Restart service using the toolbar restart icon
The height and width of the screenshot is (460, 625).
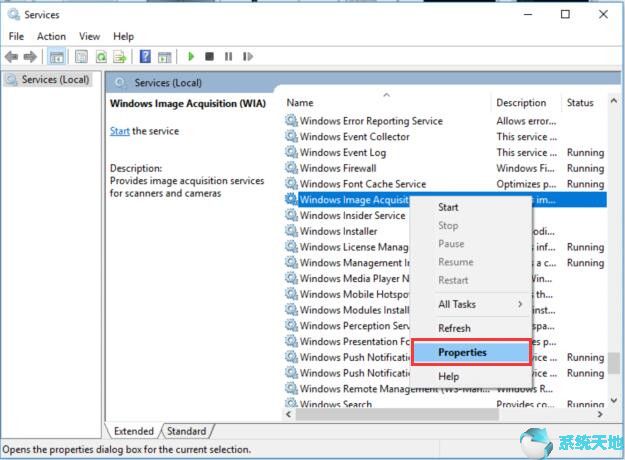click(248, 57)
